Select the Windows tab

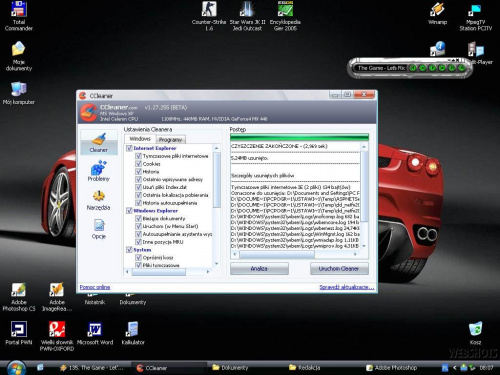[140, 139]
